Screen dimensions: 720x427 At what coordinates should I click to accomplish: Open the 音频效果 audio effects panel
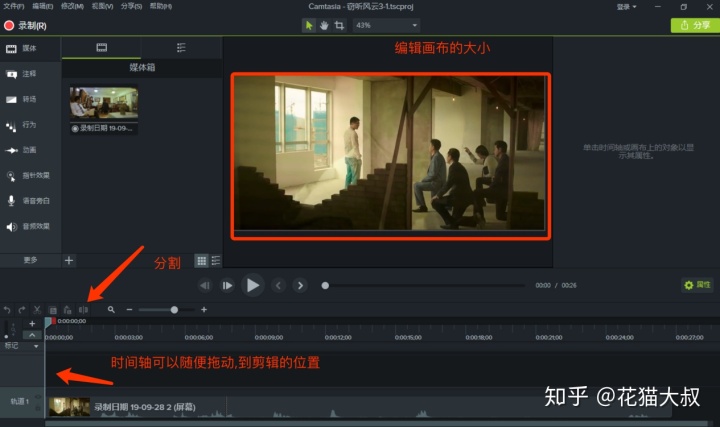click(30, 226)
